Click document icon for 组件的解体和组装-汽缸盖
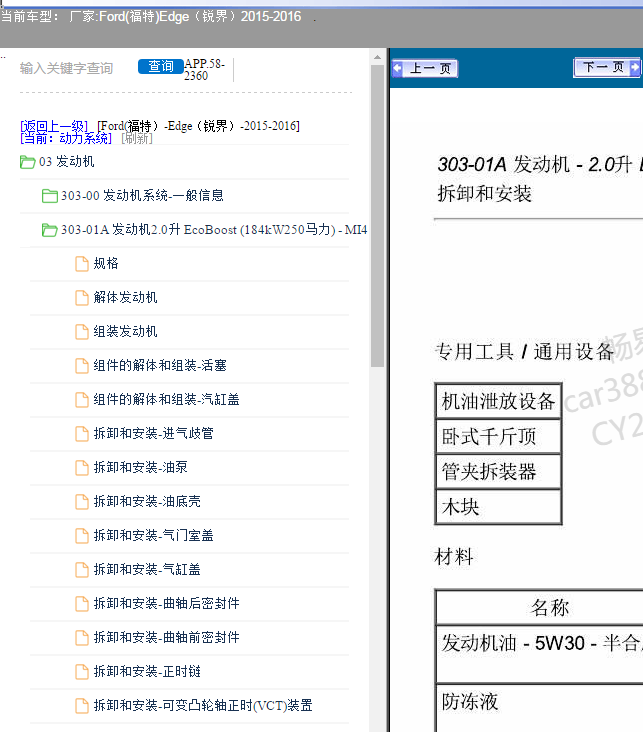This screenshot has width=643, height=732. 82,400
